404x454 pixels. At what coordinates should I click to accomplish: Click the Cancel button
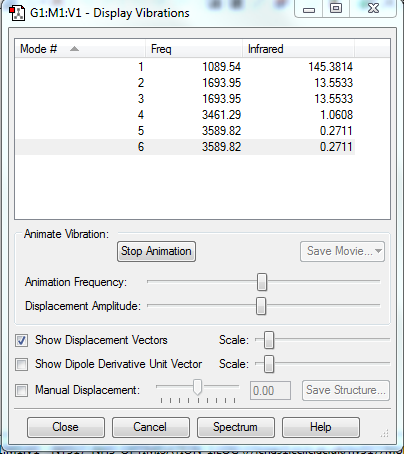click(x=151, y=427)
